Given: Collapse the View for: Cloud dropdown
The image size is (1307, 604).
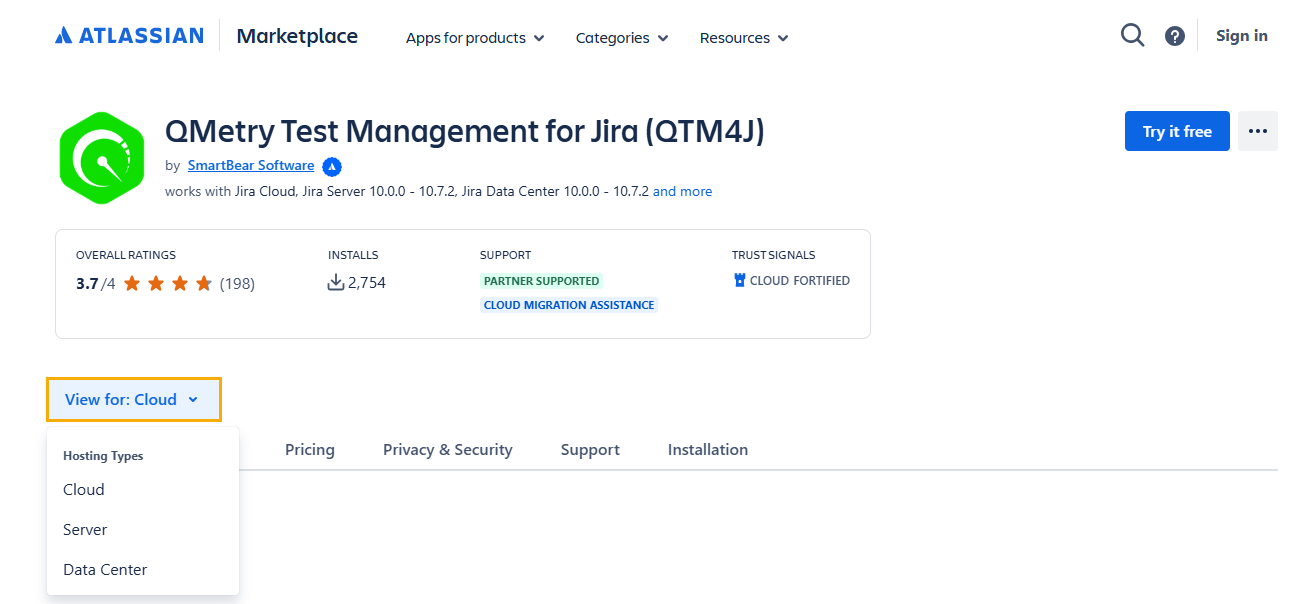Looking at the screenshot, I should (133, 399).
